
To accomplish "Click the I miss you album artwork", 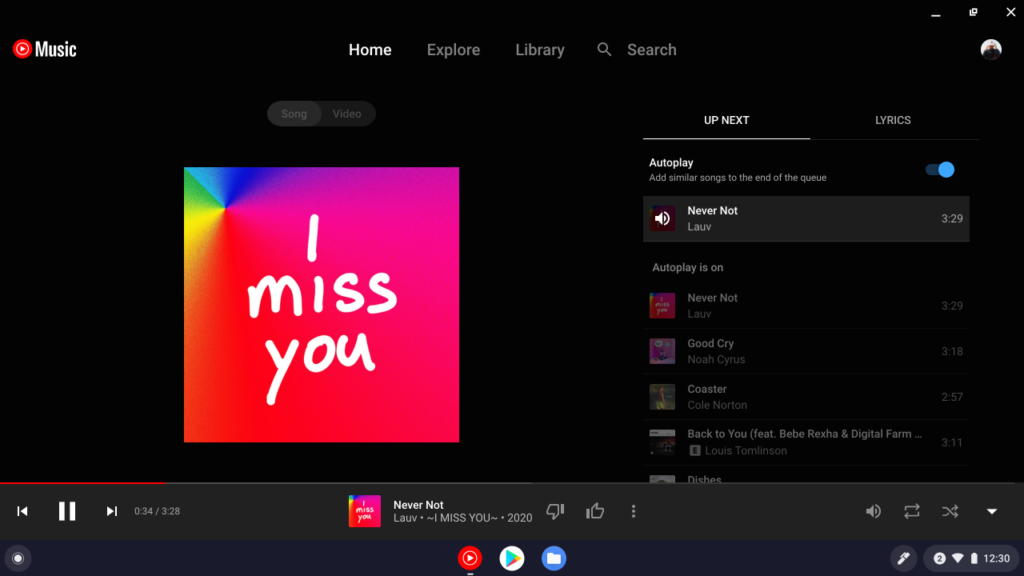I will [321, 304].
